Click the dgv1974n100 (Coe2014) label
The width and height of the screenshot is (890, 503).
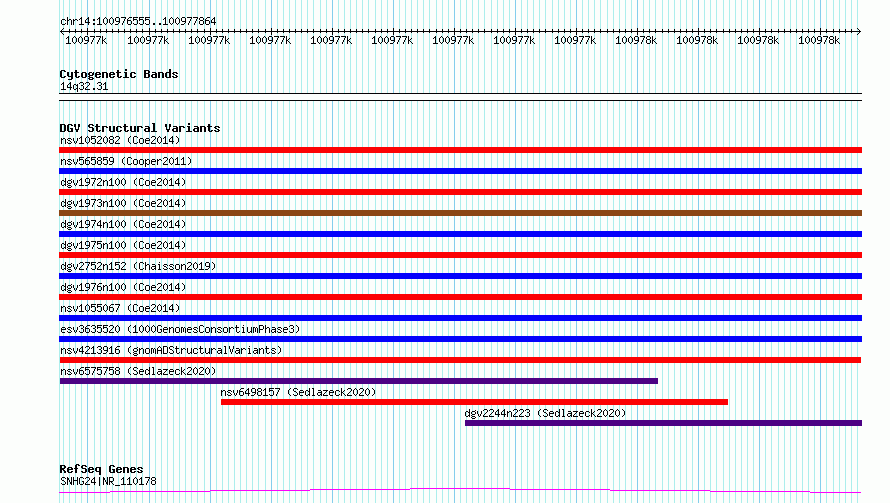(123, 224)
